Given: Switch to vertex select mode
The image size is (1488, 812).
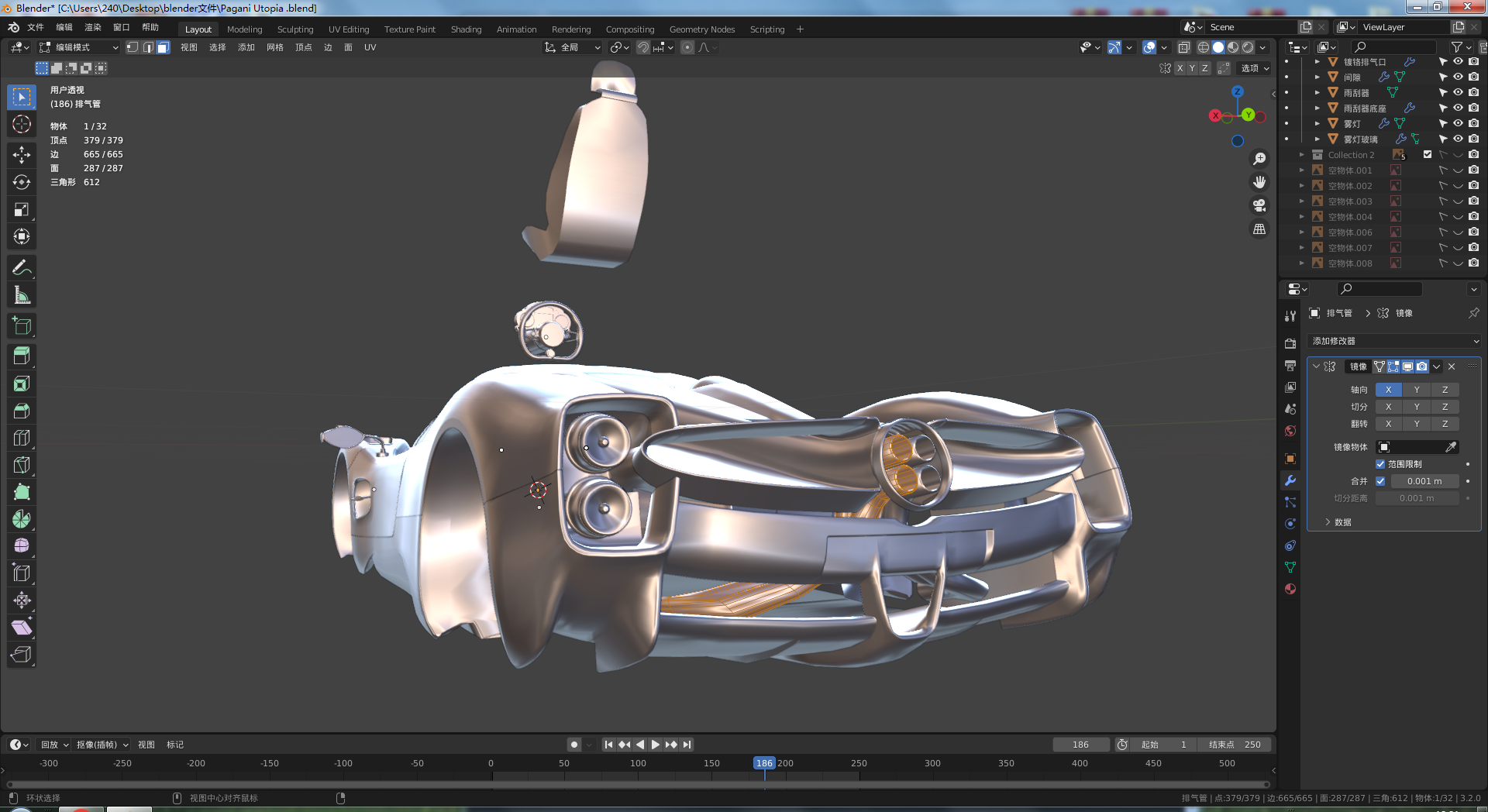Looking at the screenshot, I should [133, 47].
